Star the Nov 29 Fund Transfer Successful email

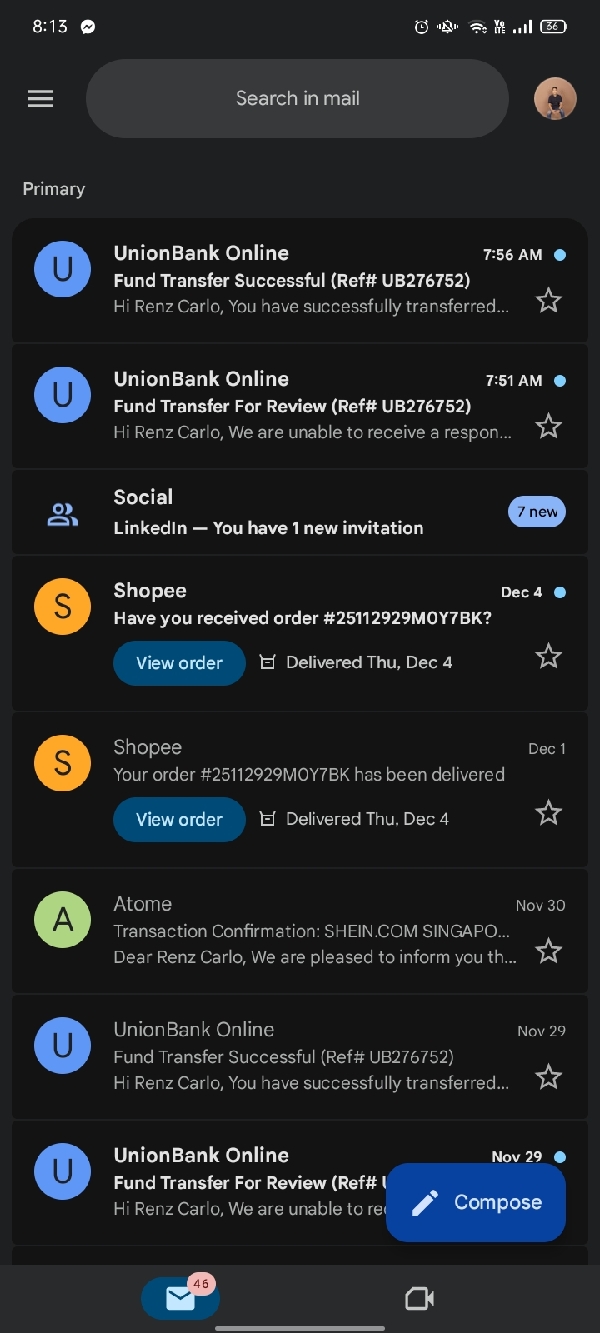tap(548, 1077)
